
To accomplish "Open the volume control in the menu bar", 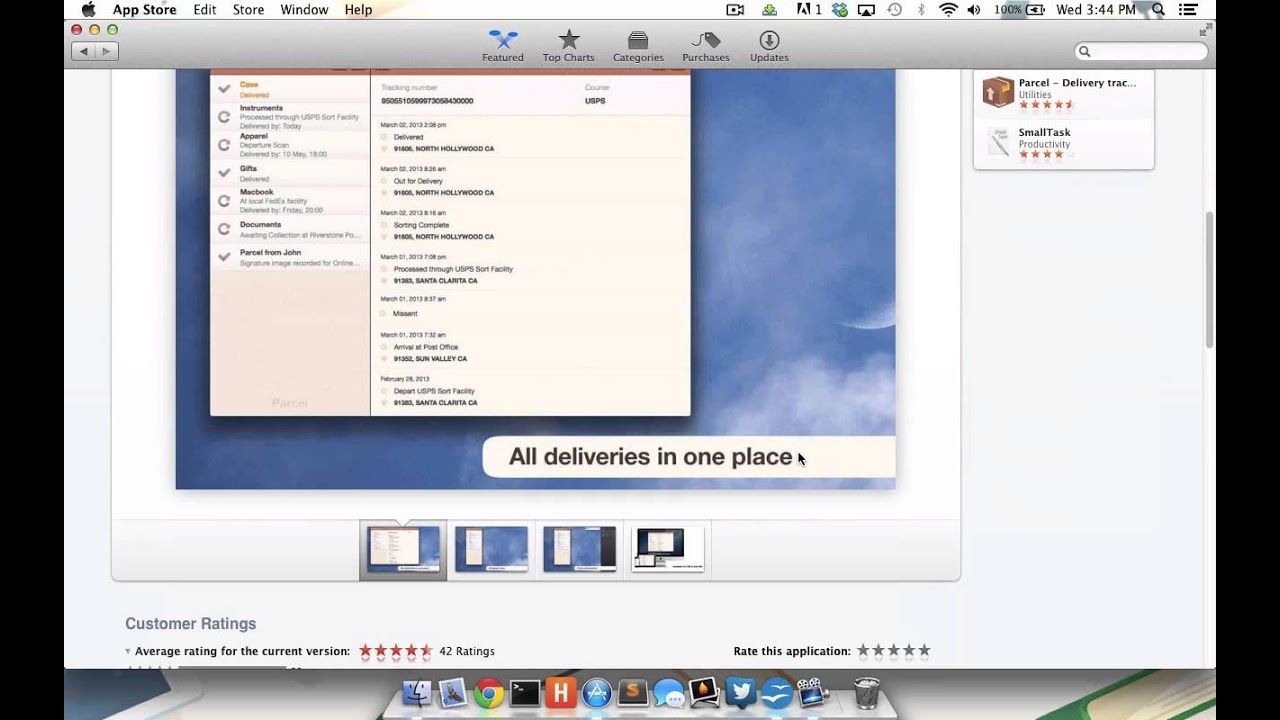I will coord(976,9).
